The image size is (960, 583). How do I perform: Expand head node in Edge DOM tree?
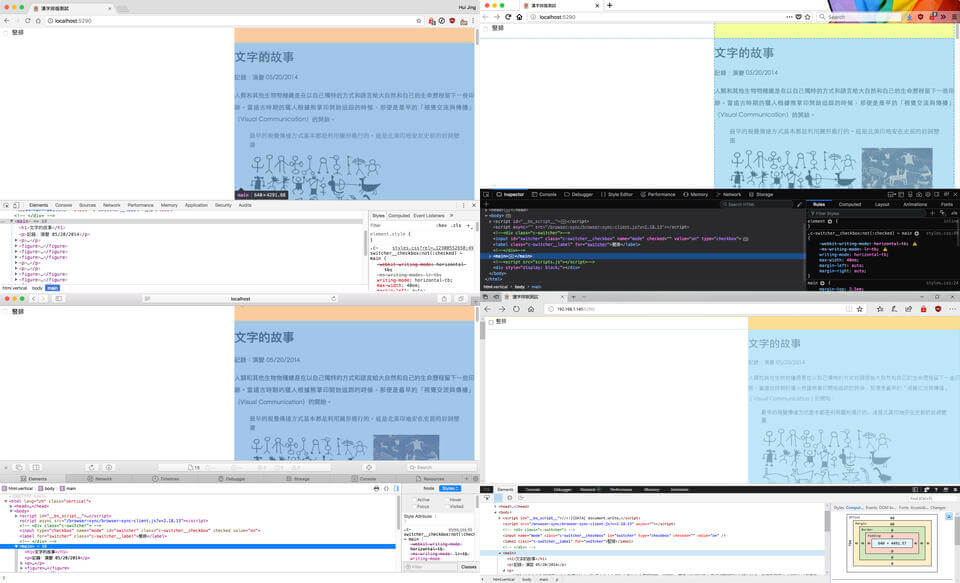coord(495,506)
